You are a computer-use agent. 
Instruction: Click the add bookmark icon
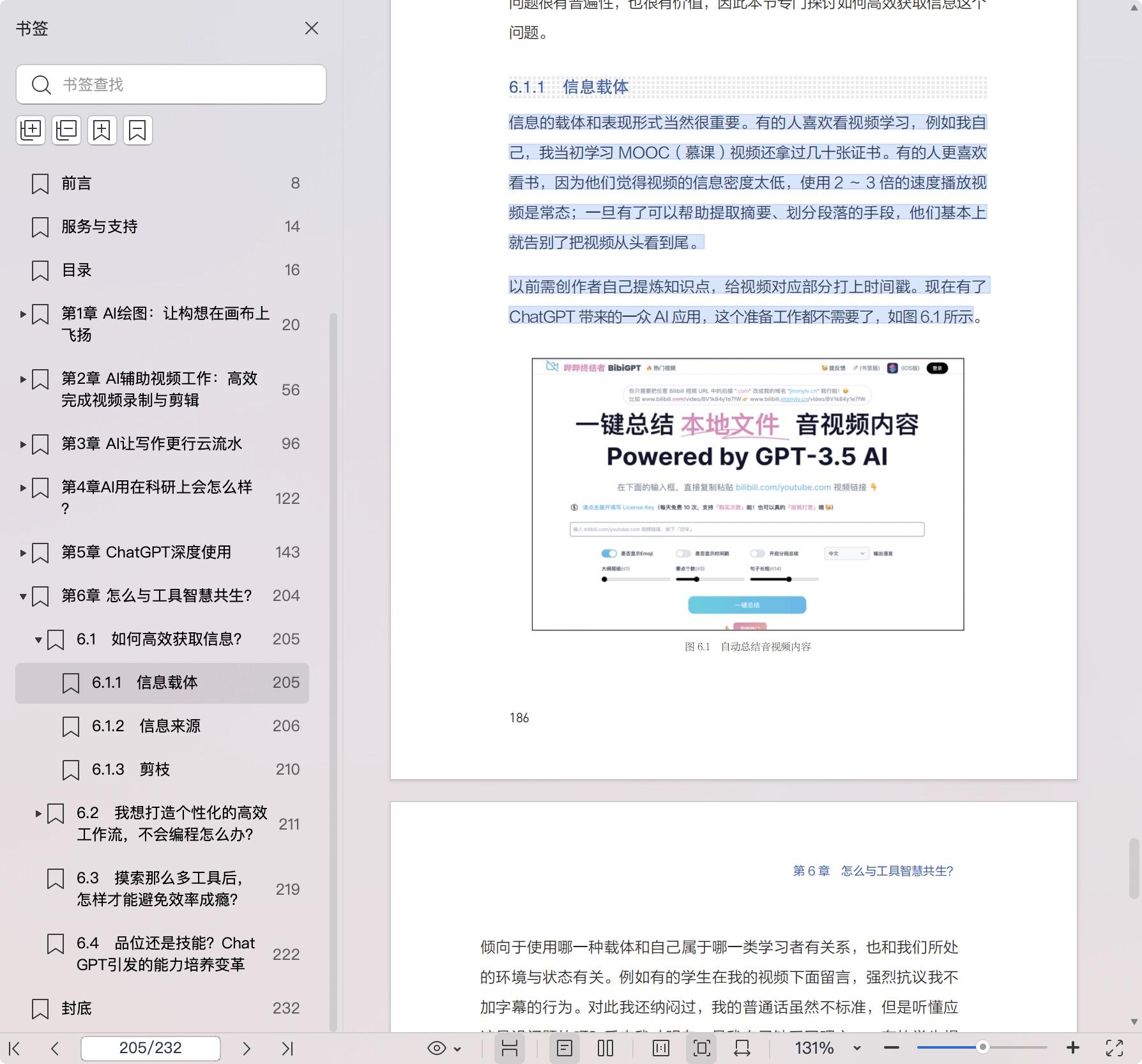click(x=102, y=130)
